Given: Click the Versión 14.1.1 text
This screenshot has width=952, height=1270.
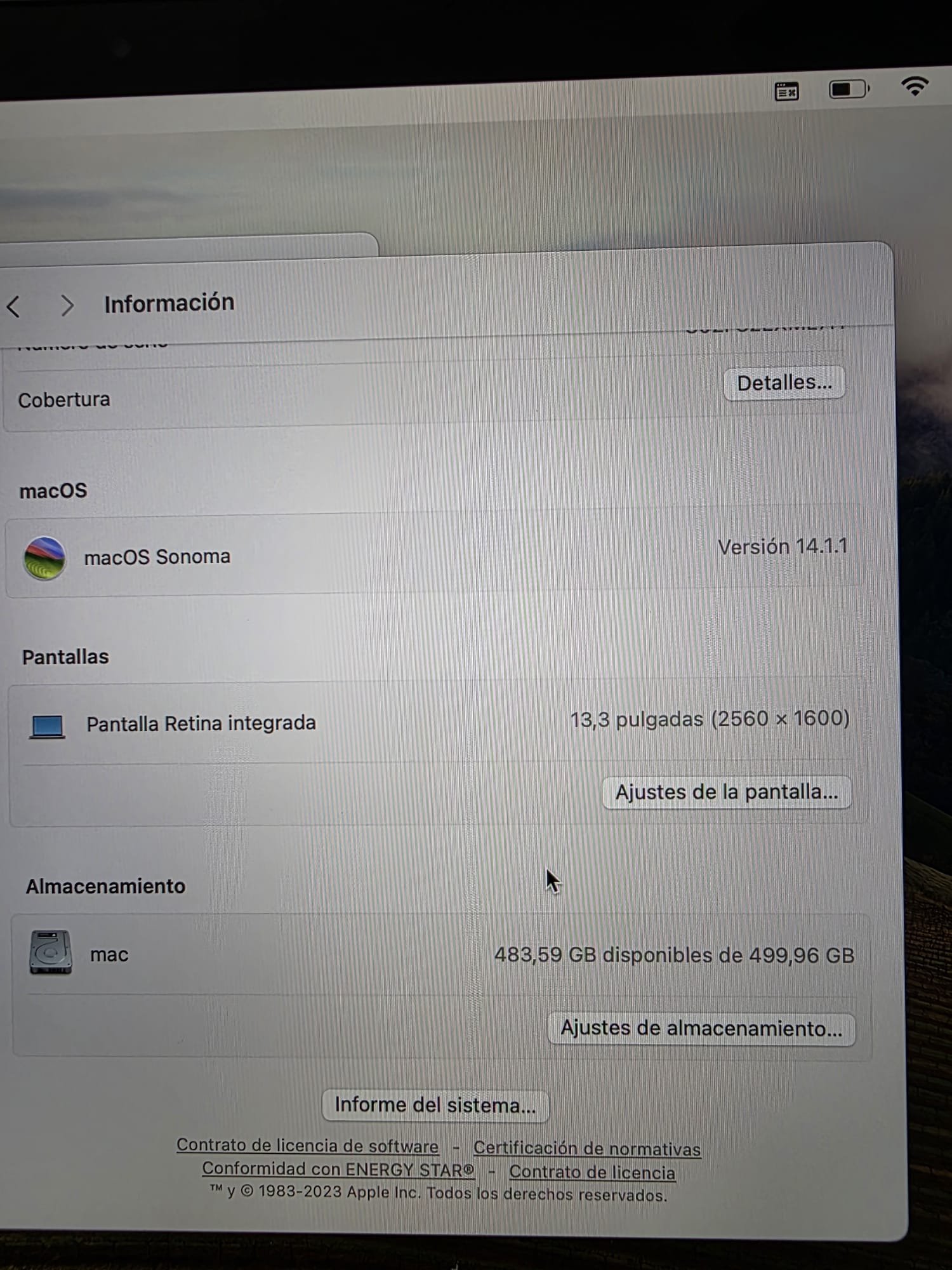Looking at the screenshot, I should pos(782,547).
